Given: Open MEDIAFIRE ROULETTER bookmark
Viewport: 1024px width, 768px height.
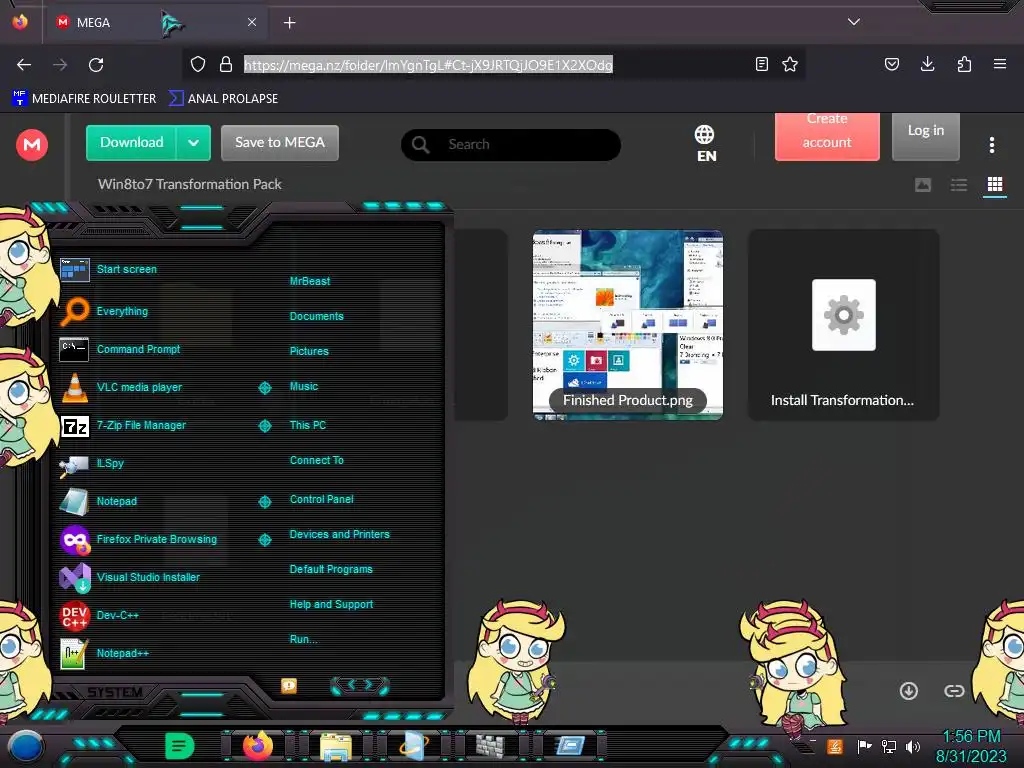Looking at the screenshot, I should (x=84, y=99).
